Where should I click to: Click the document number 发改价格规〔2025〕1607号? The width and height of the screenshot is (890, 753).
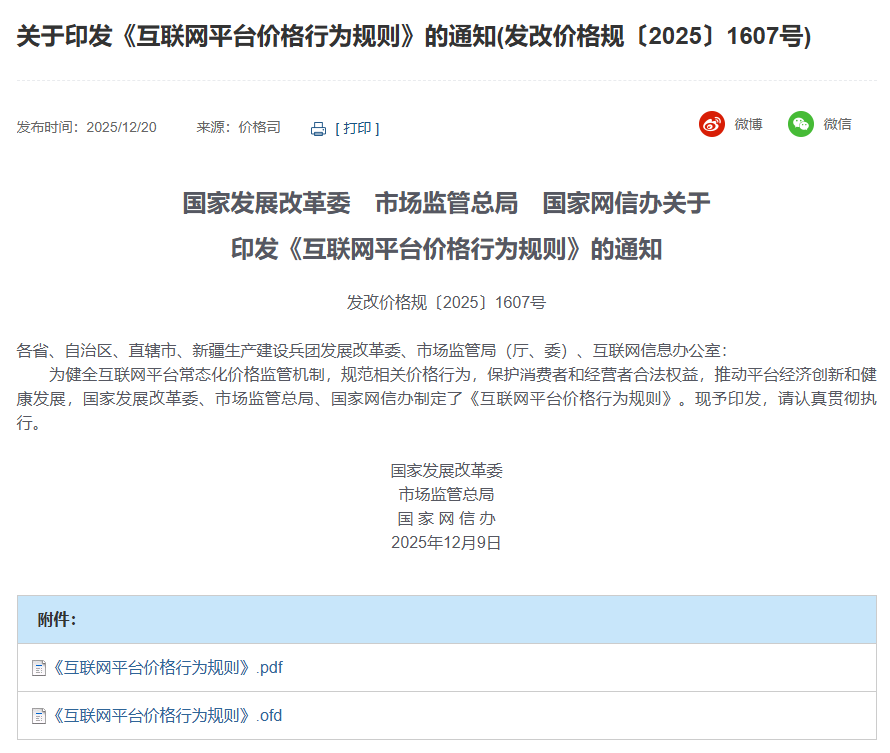tap(445, 301)
